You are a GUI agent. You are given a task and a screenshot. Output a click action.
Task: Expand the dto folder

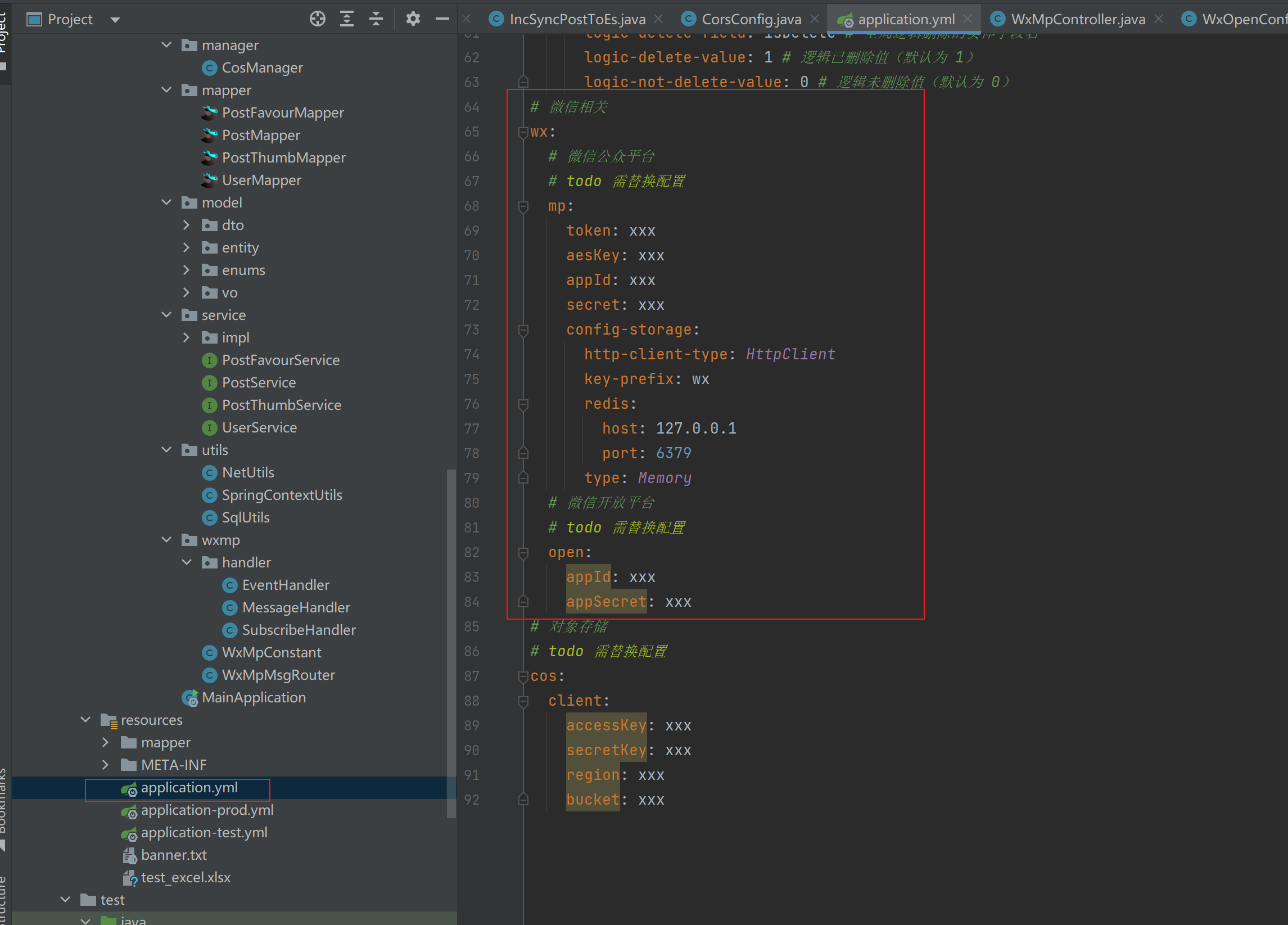coord(186,225)
